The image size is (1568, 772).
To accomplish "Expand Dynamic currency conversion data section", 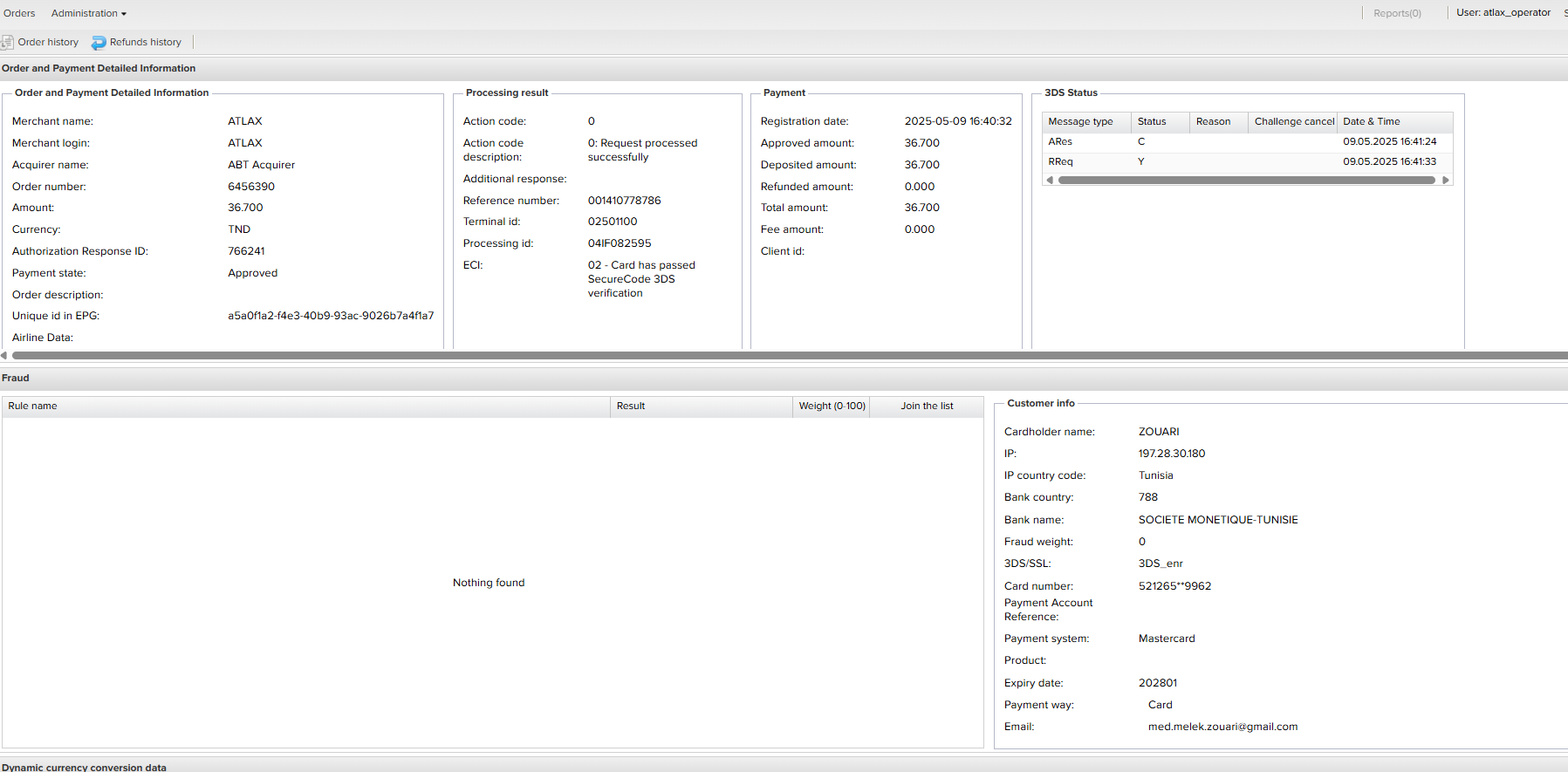I will tap(84, 767).
